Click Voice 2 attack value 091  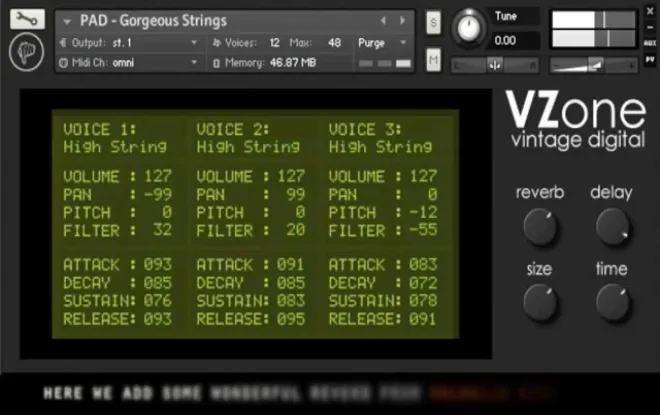click(x=290, y=265)
